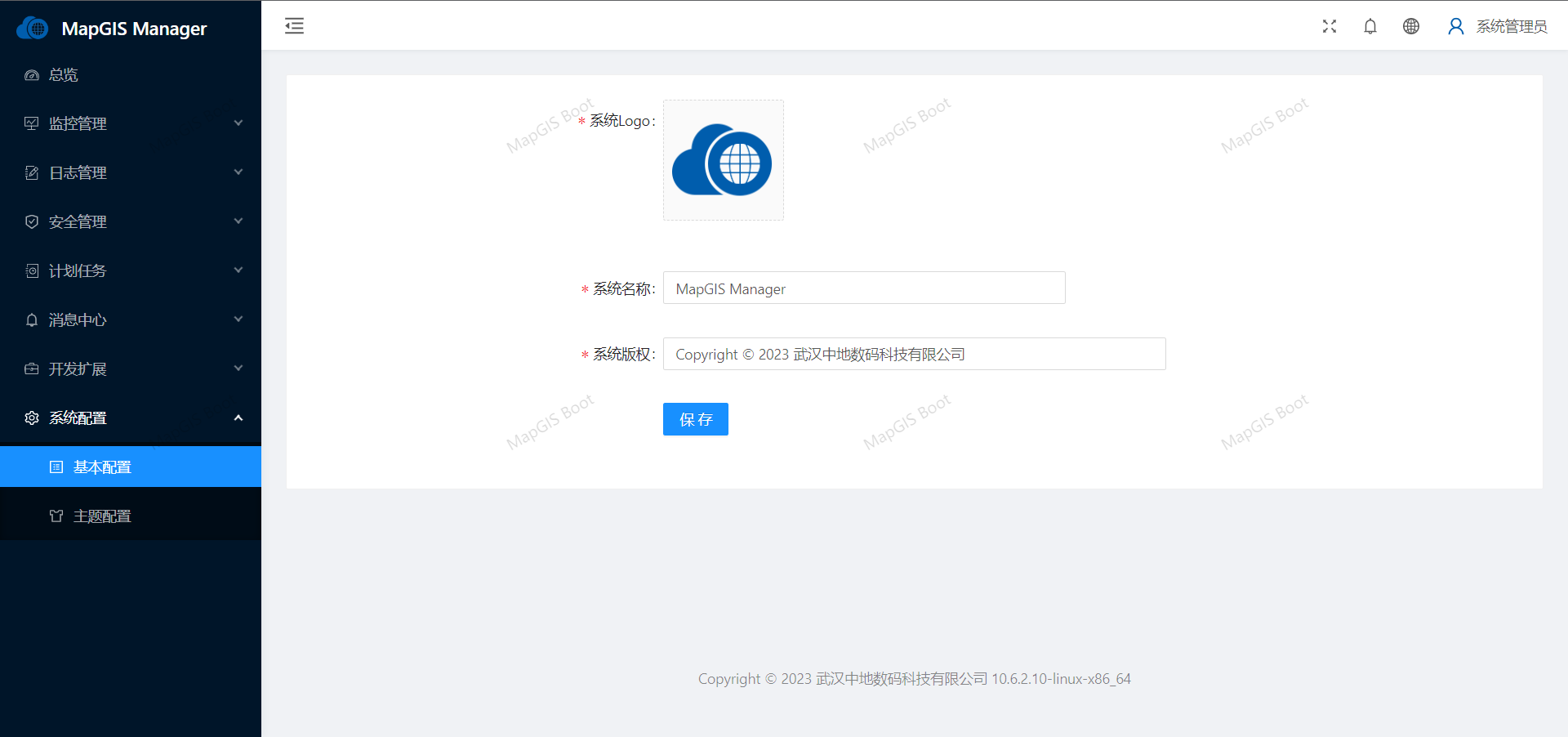This screenshot has width=1568, height=737.
Task: Open the 总览 menu item
Action: 131,75
